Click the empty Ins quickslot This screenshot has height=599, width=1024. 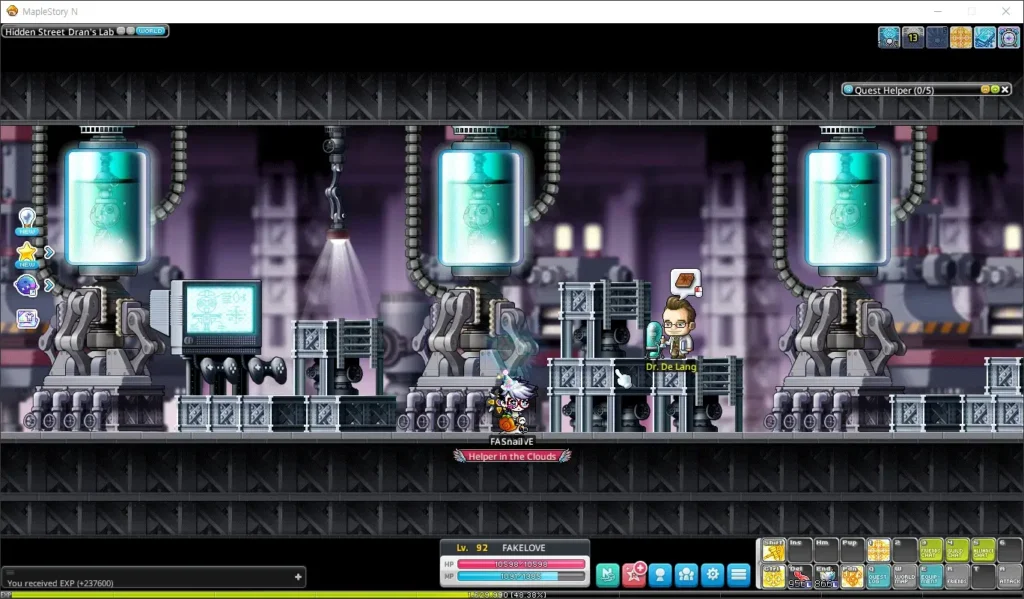[799, 550]
